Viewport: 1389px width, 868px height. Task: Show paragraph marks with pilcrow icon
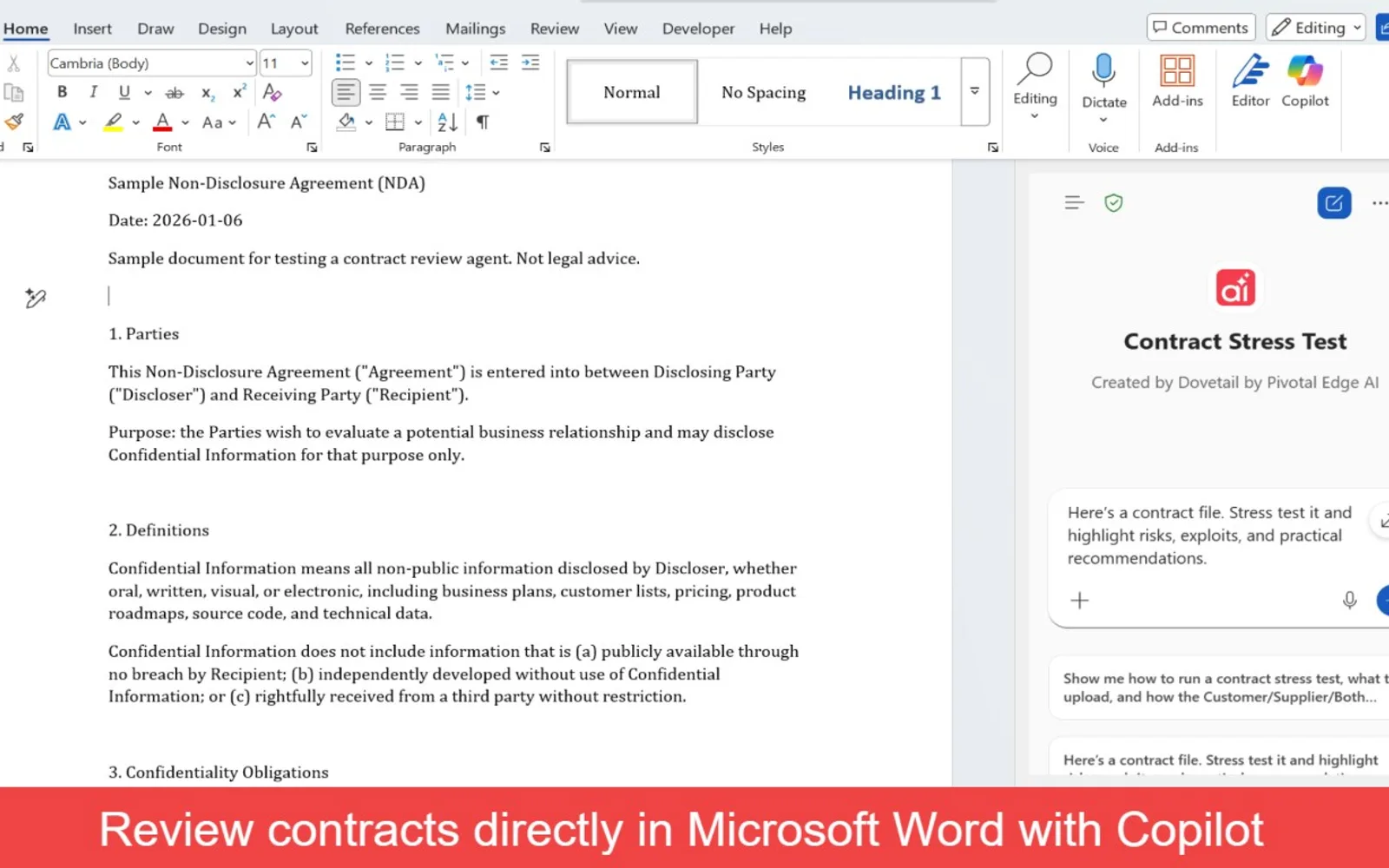click(483, 122)
